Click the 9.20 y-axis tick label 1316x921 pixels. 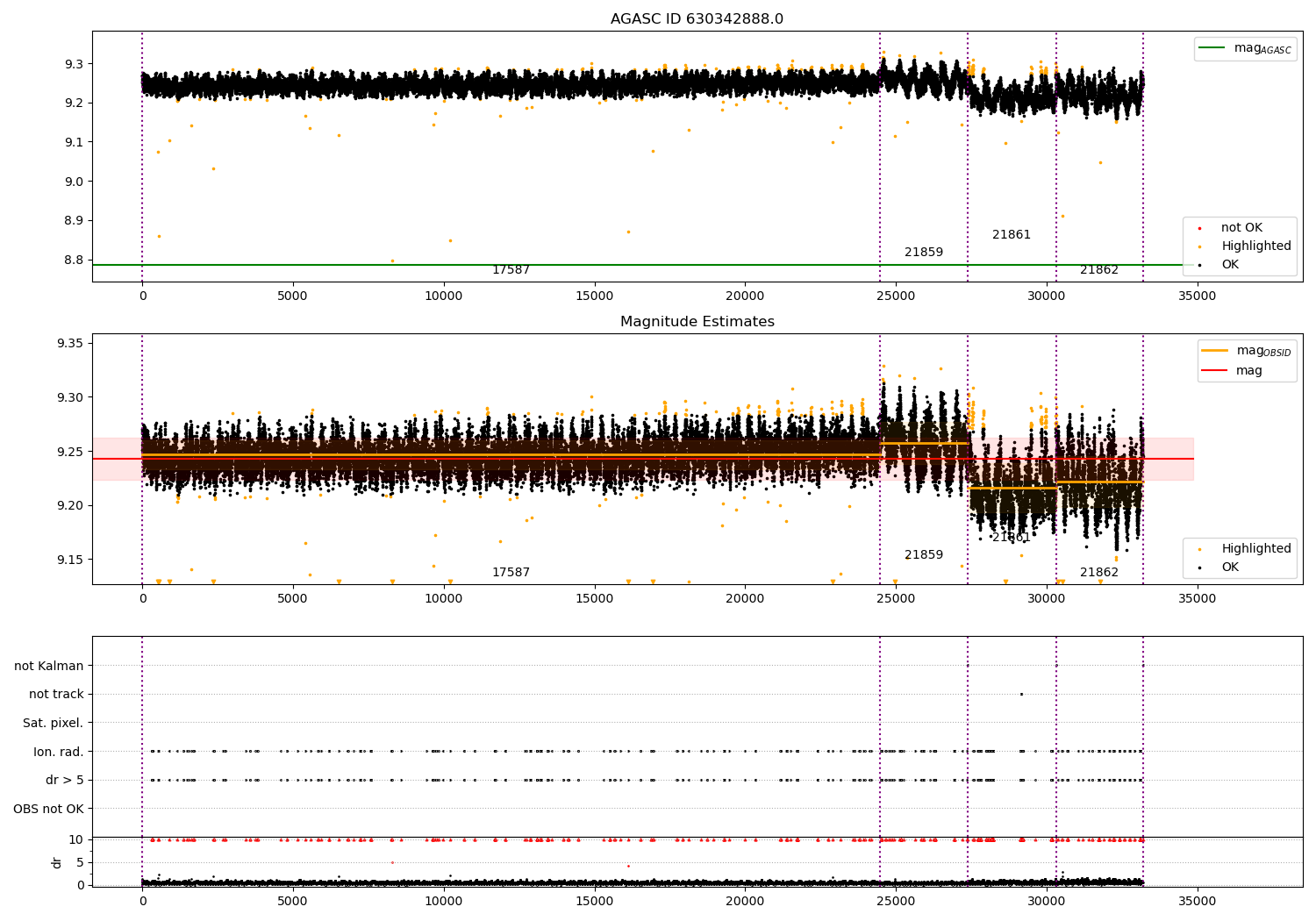(70, 506)
